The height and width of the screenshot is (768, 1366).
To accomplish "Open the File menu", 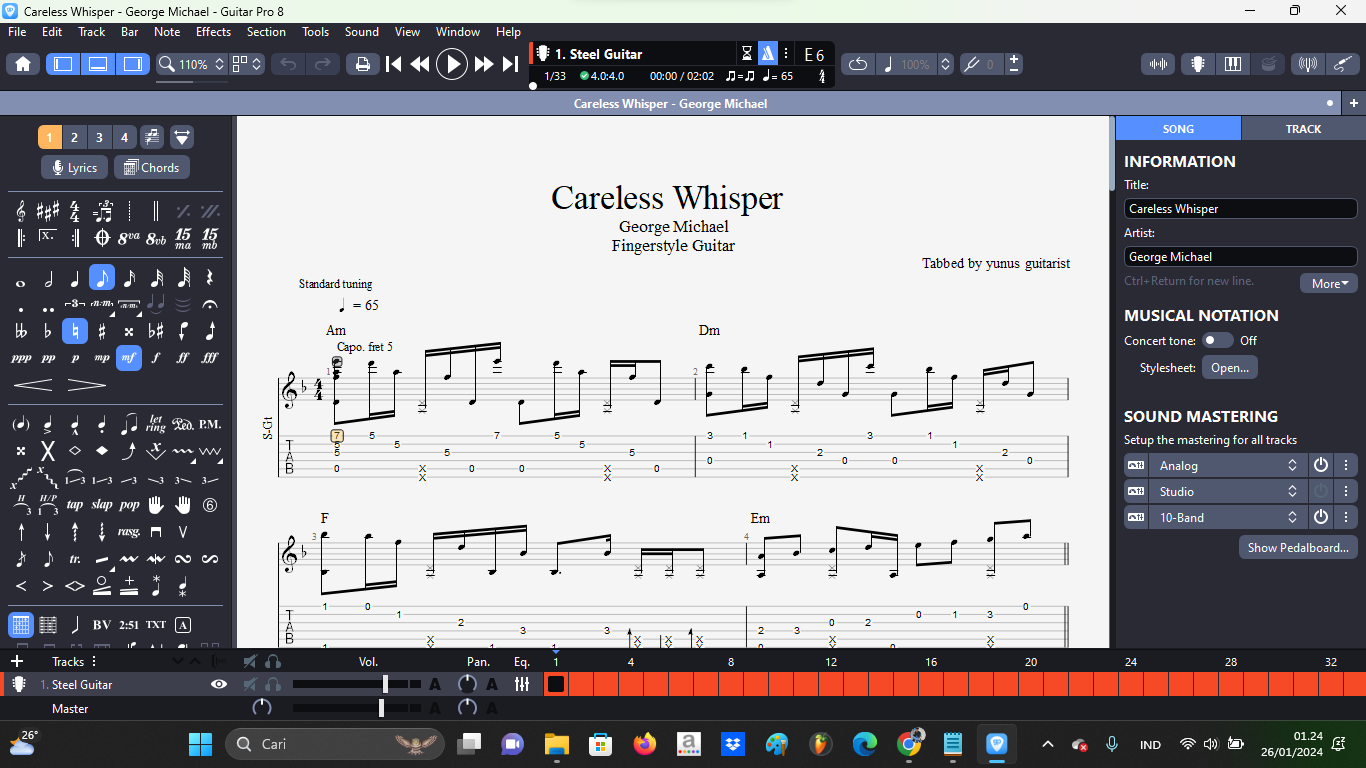I will [17, 32].
